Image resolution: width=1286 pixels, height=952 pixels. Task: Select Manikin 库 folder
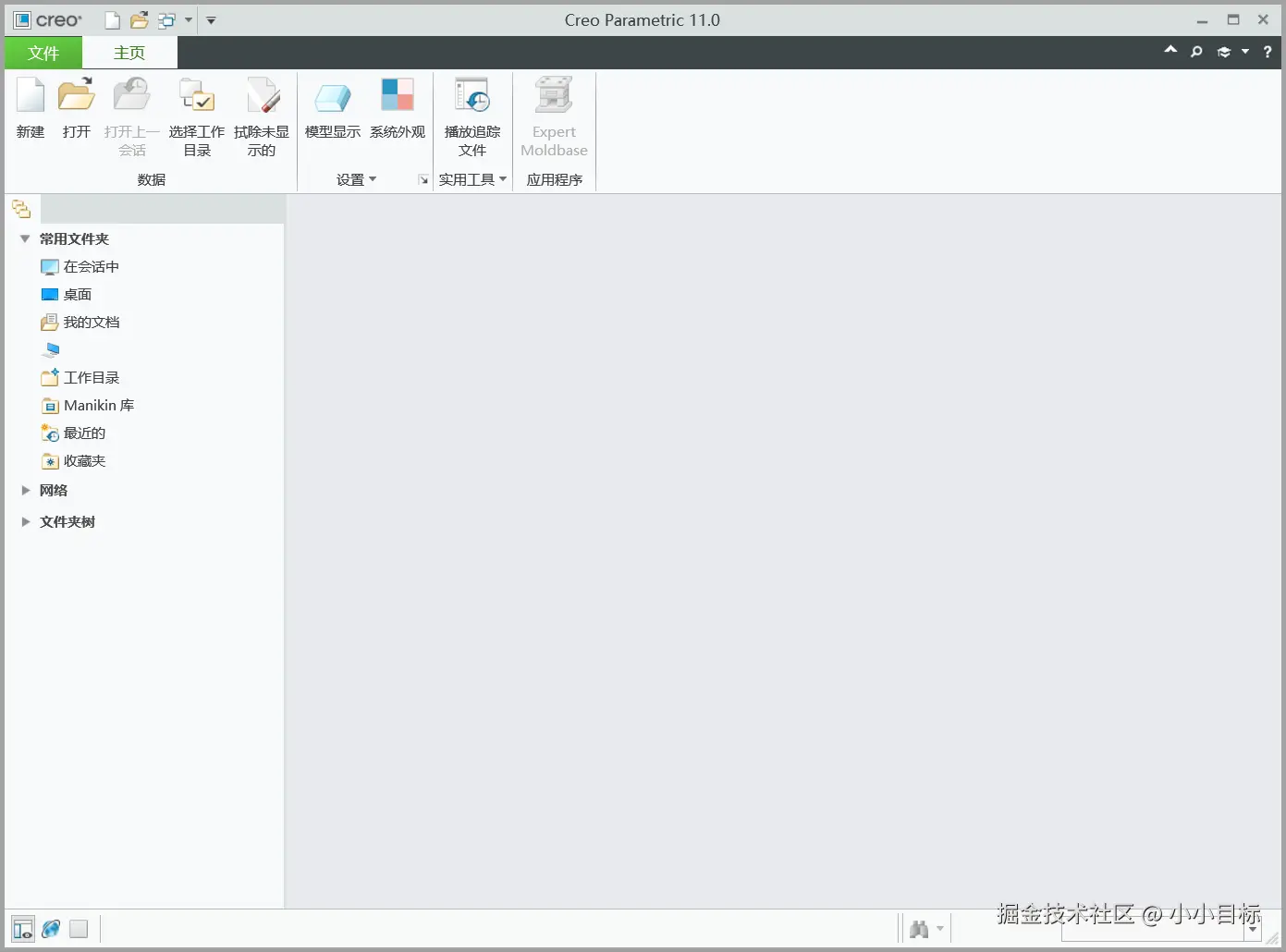pyautogui.click(x=88, y=406)
